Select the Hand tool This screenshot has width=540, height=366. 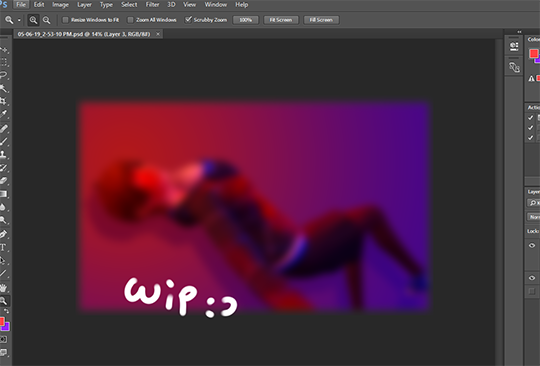click(x=3, y=287)
